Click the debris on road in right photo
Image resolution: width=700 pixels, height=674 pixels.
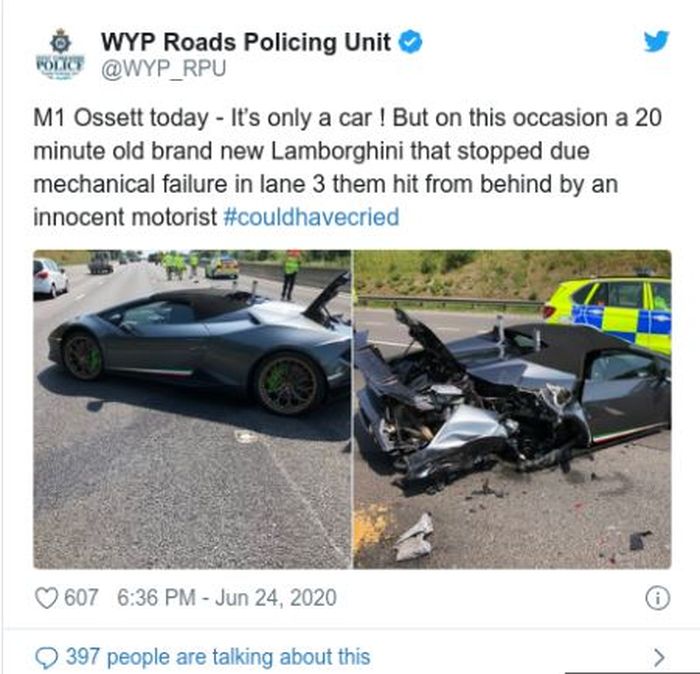click(x=413, y=537)
